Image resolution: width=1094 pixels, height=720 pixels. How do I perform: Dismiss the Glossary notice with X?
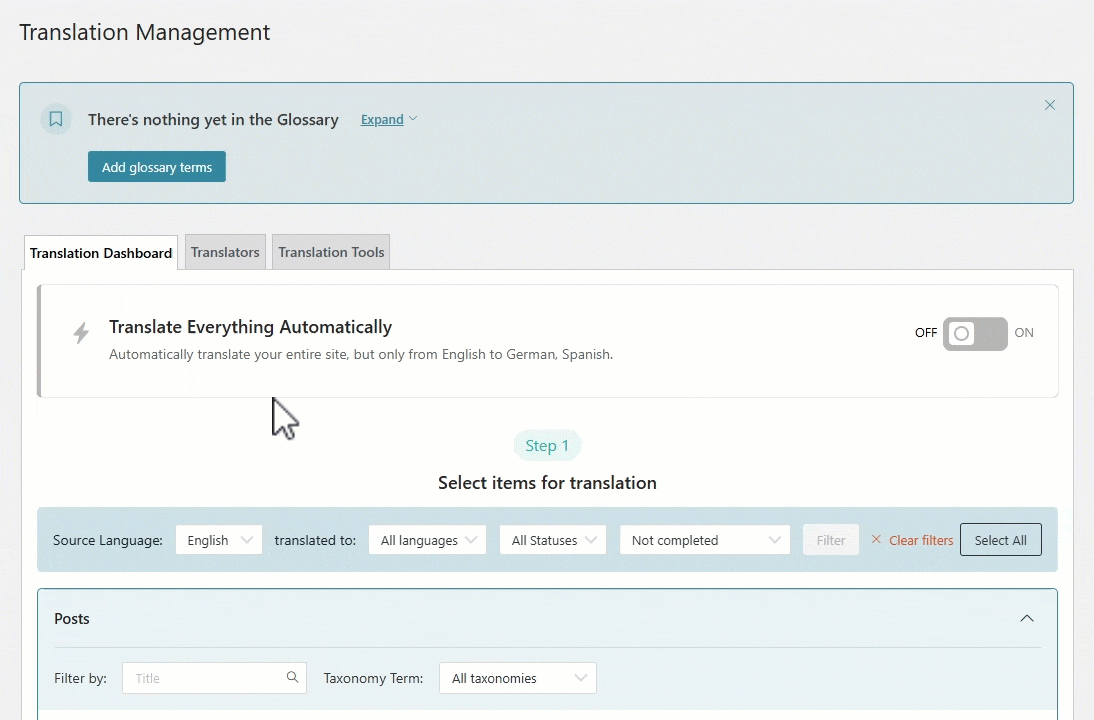[x=1049, y=105]
